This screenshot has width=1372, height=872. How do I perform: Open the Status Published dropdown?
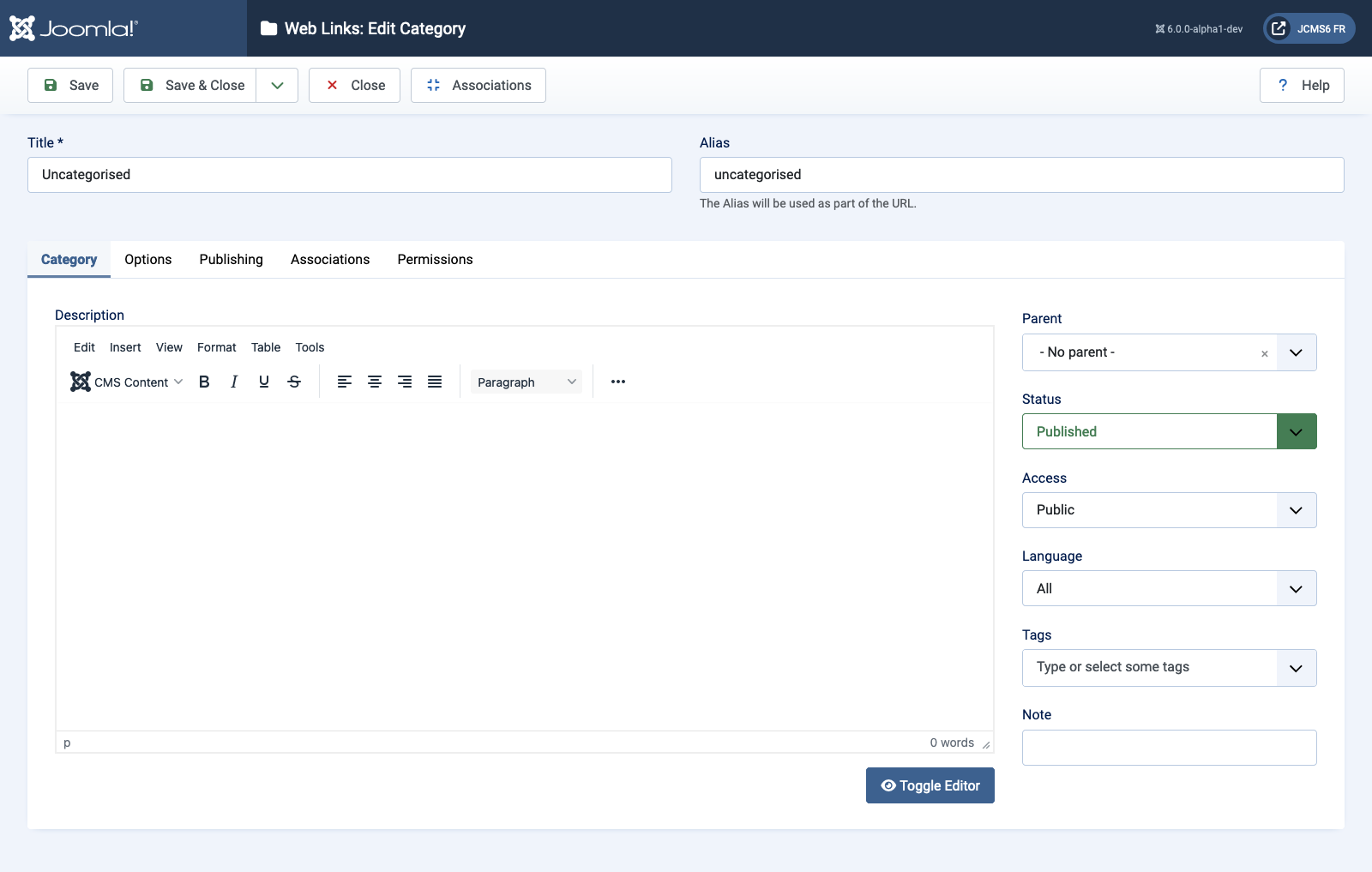1170,431
